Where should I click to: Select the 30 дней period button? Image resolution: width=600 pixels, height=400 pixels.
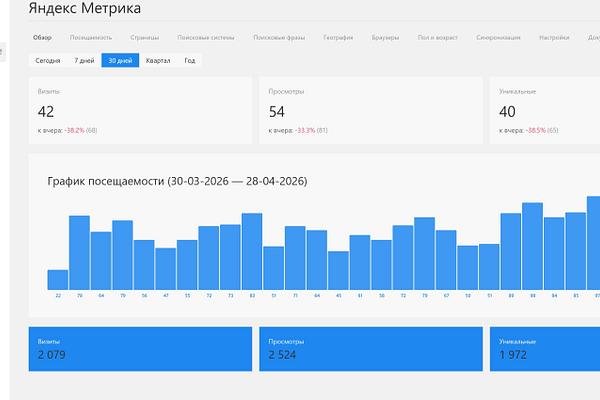pyautogui.click(x=120, y=60)
